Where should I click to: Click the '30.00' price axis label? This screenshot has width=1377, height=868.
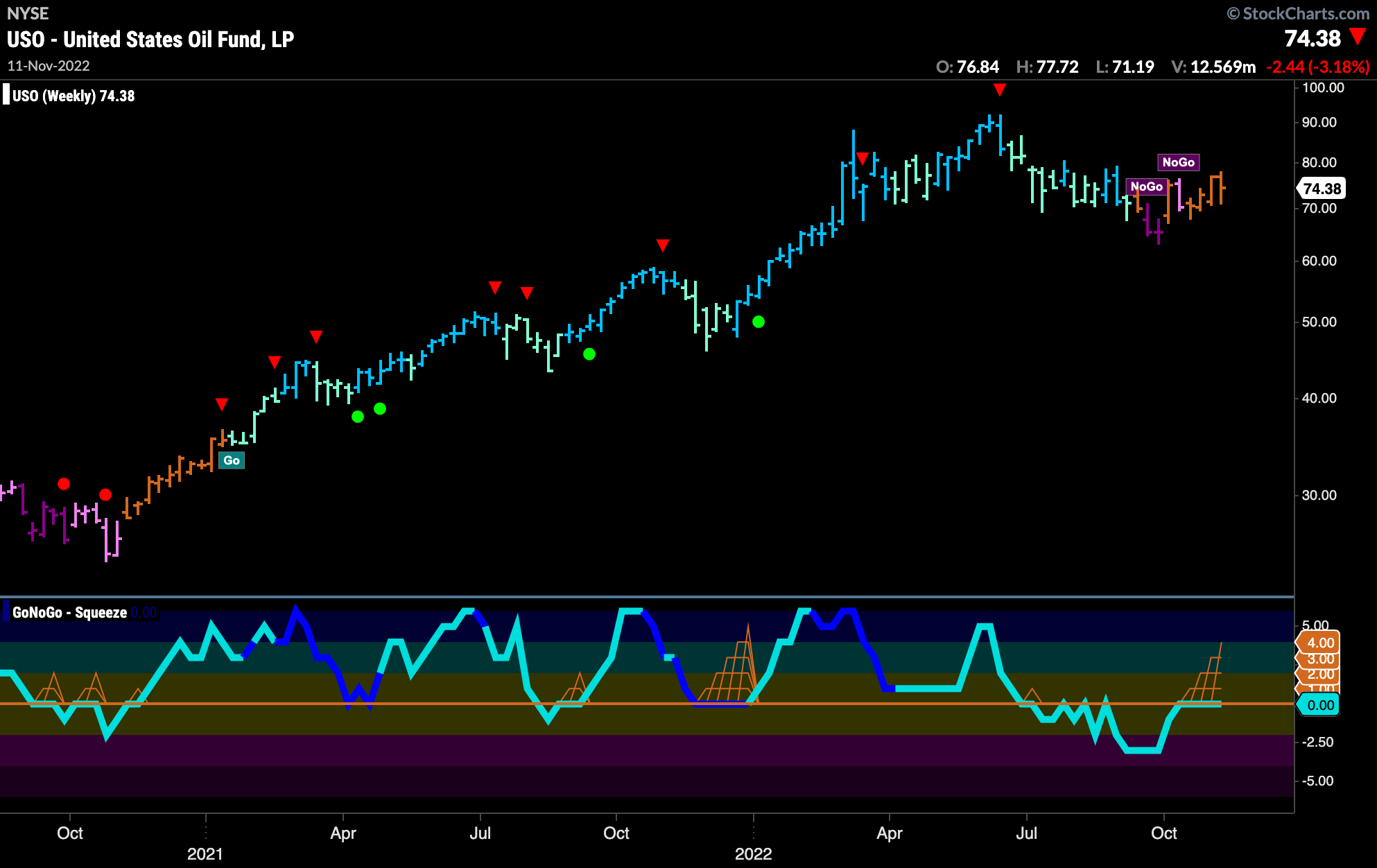1319,495
